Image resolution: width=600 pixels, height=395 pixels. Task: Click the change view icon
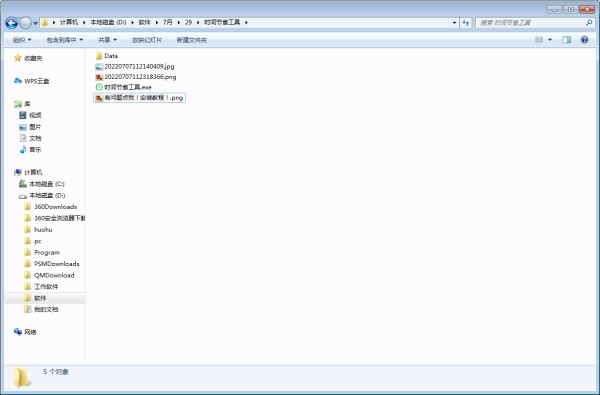click(539, 40)
